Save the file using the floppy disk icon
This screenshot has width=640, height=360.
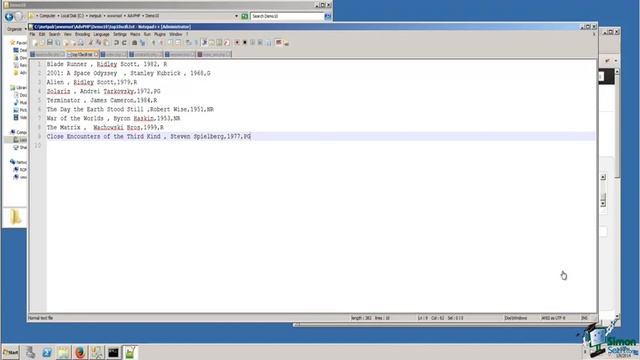tap(50, 42)
